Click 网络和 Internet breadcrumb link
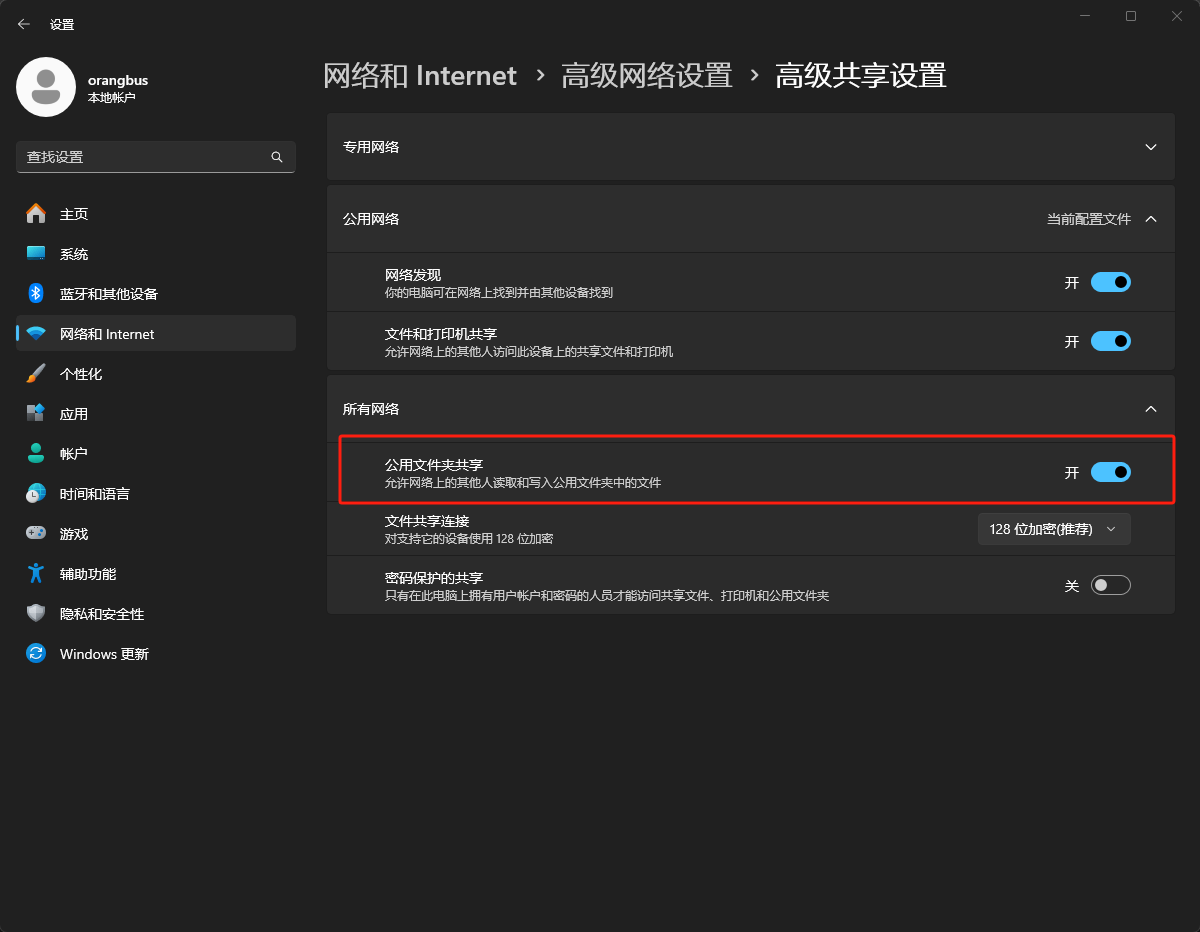 click(420, 76)
